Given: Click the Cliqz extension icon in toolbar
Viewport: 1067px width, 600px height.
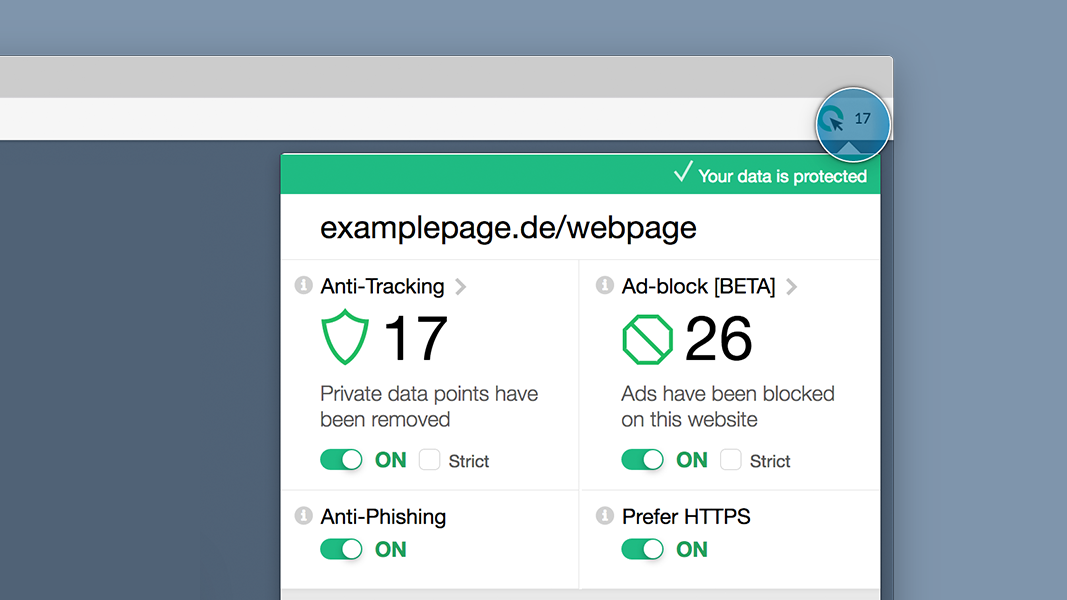Looking at the screenshot, I should 832,120.
